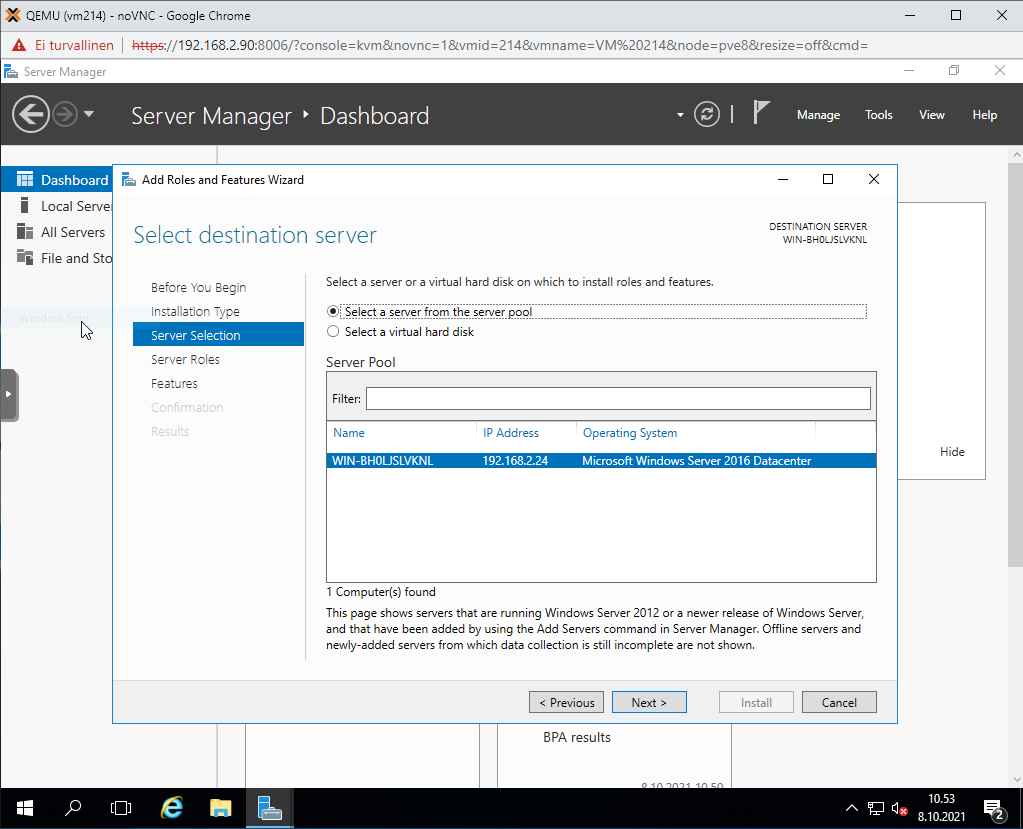
Task: Expand the noVNC control panel tab
Action: 9,395
